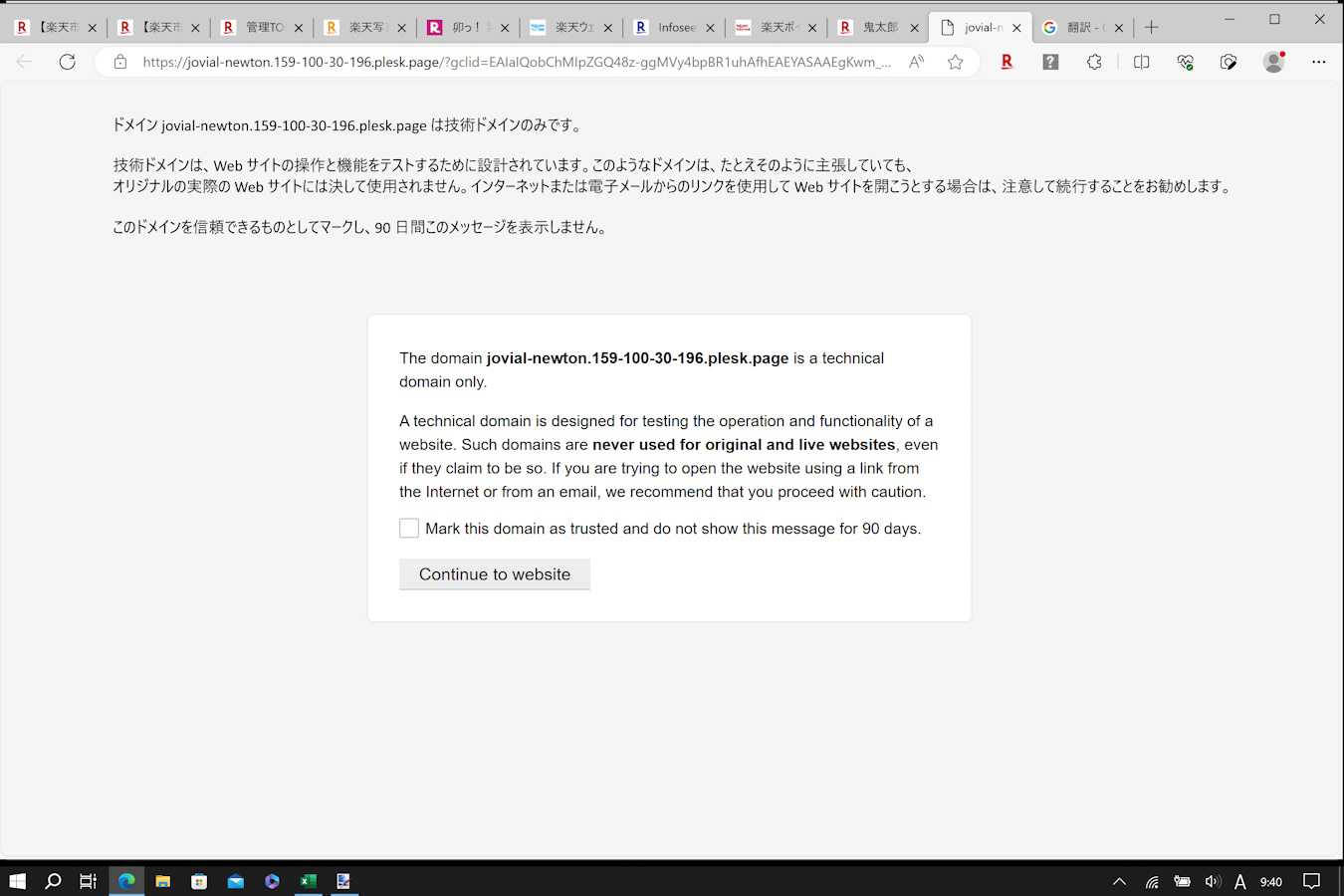Open the user profile avatar
The image size is (1344, 896).
[x=1274, y=62]
